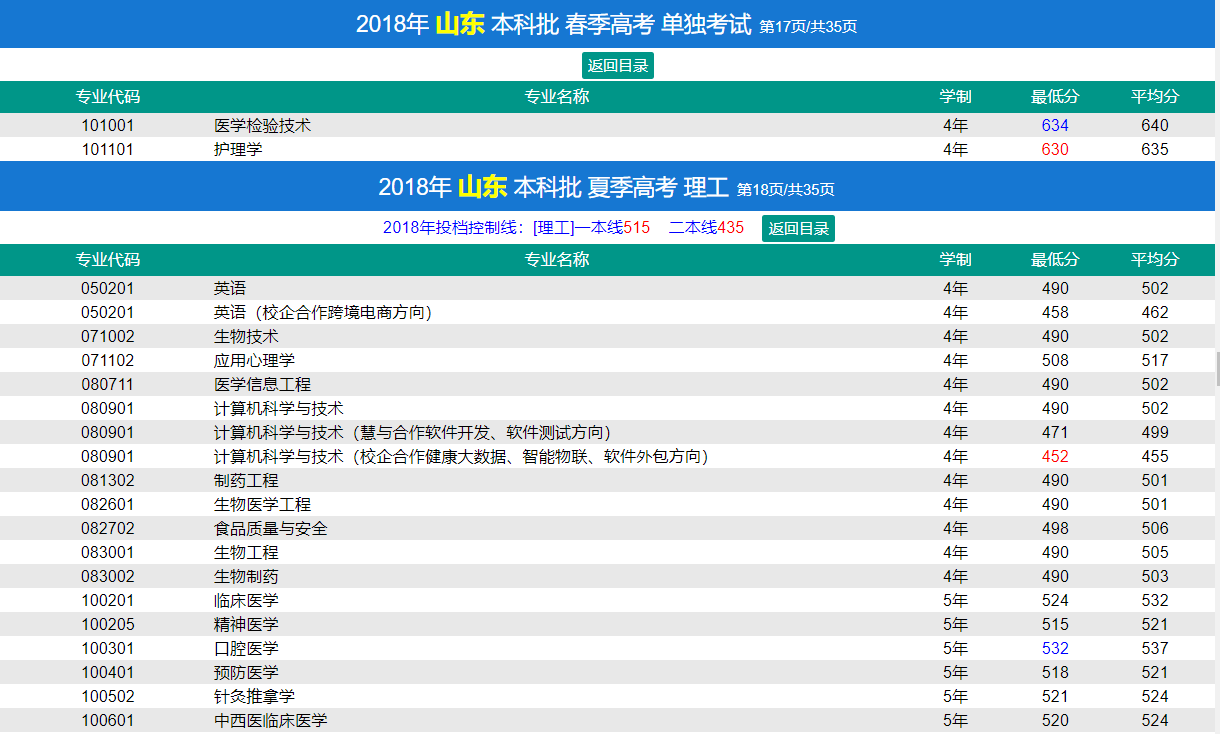Click blue minimum score 532 for 口腔医学
Screen dimensions: 1220x734
point(1055,649)
